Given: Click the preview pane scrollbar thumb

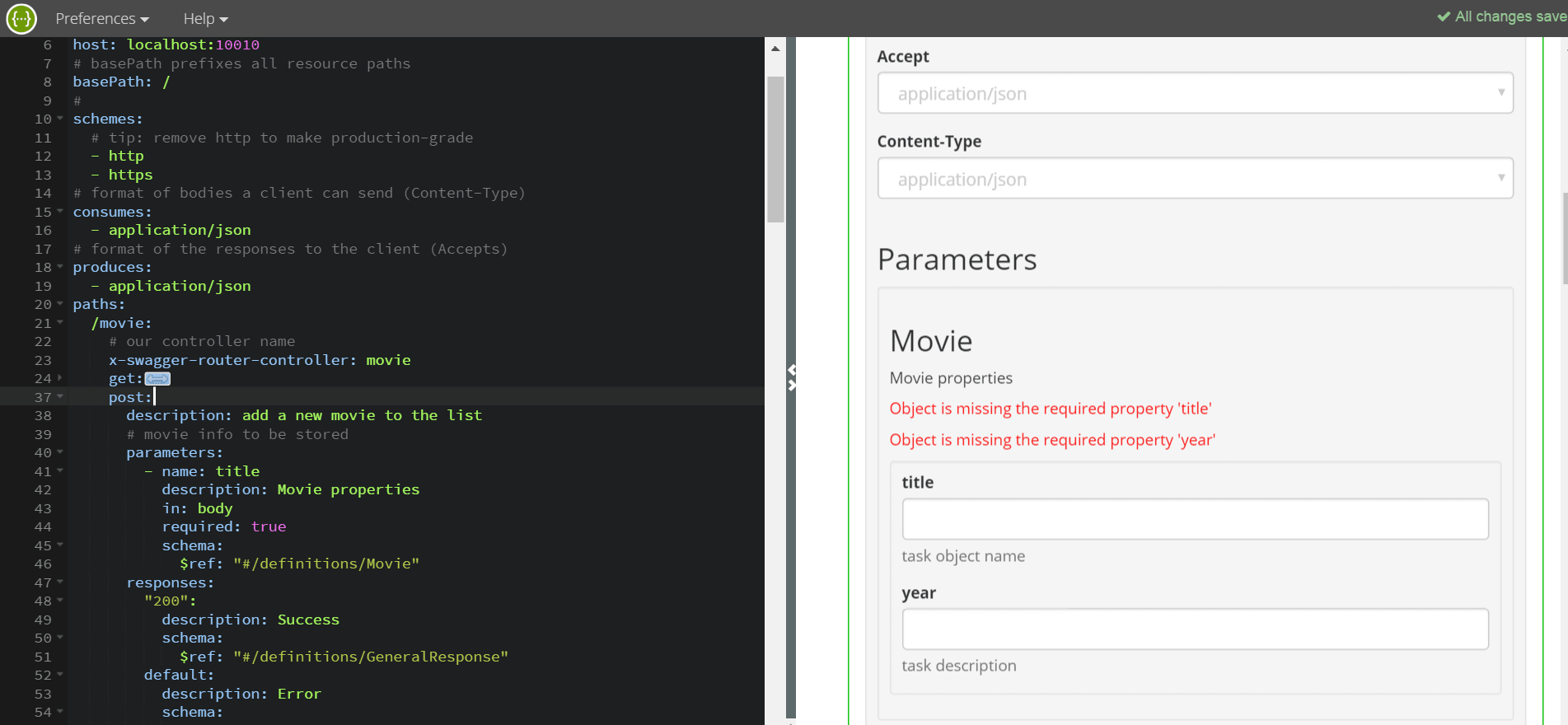Looking at the screenshot, I should click(x=1565, y=238).
